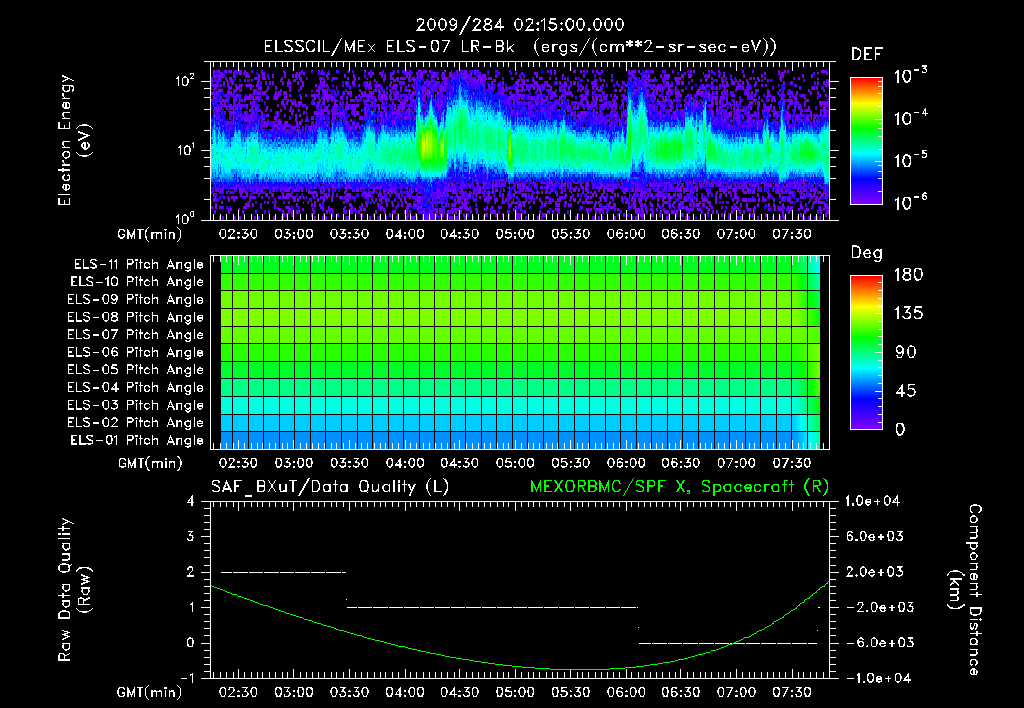1024x708 pixels.
Task: Click the 10^1 tick on the electron energy axis
Action: [185, 150]
